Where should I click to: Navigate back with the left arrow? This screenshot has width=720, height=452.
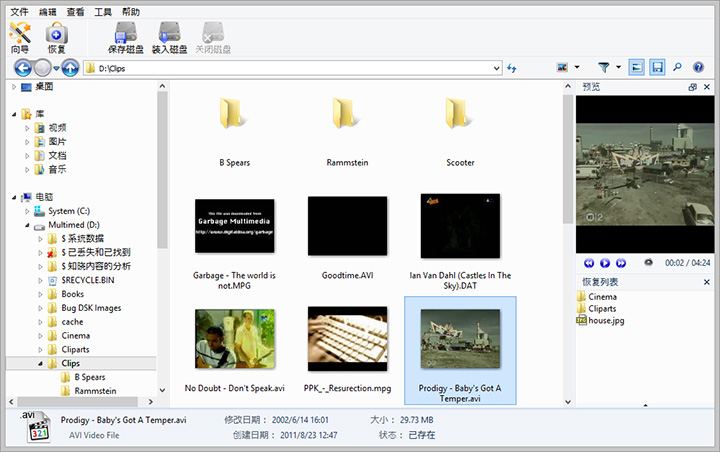22,68
